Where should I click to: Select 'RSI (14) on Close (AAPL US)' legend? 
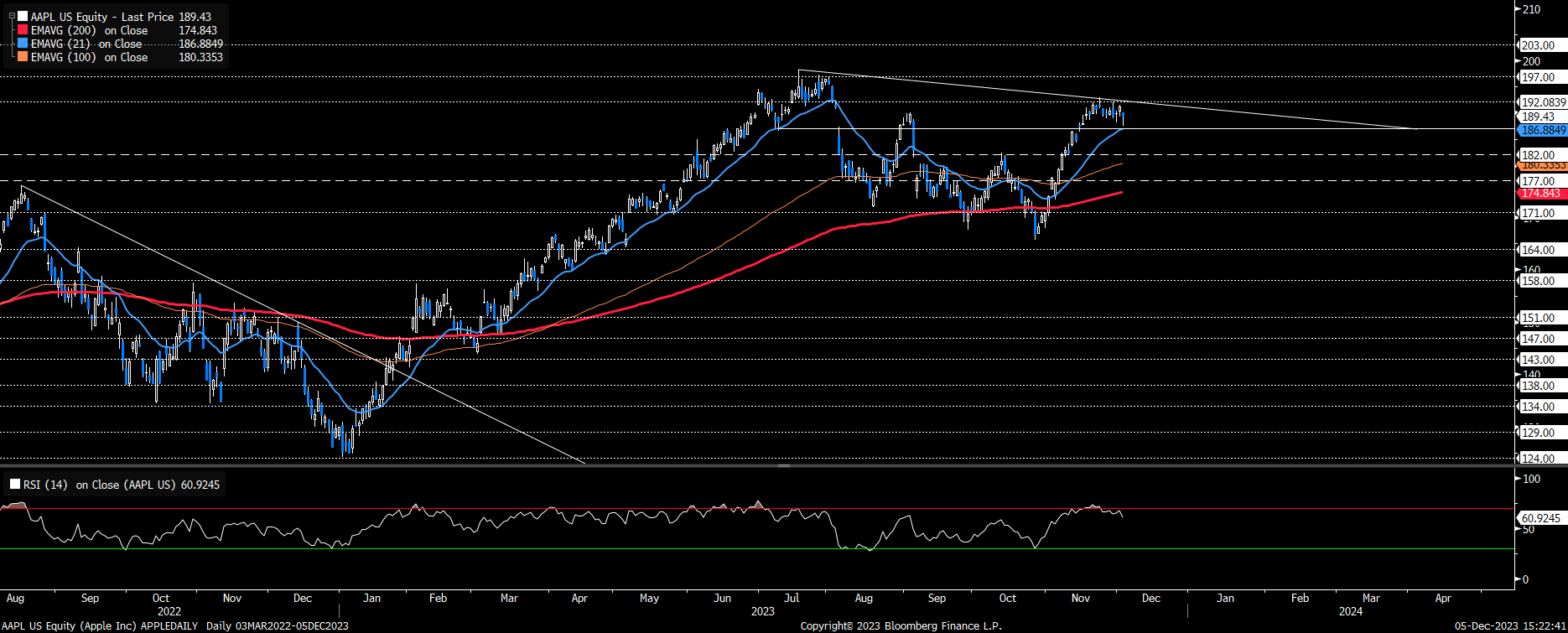point(101,485)
